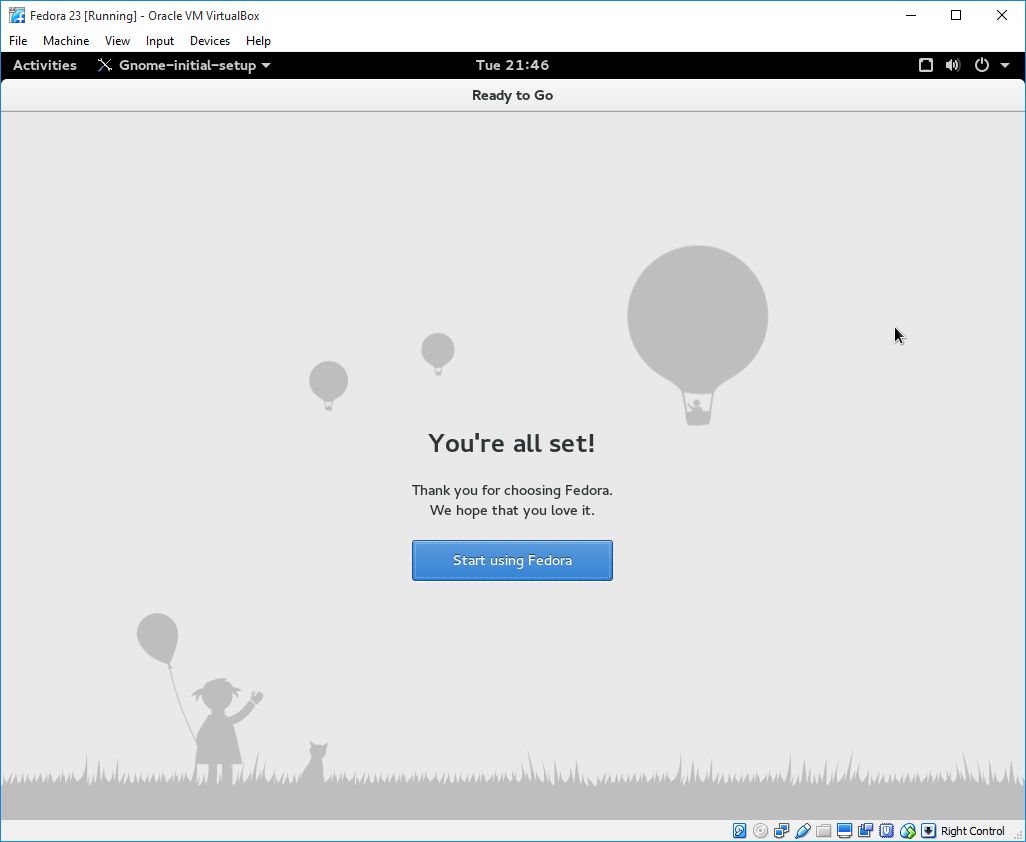Maximize the VirtualBox window
1026x842 pixels.
pos(956,15)
